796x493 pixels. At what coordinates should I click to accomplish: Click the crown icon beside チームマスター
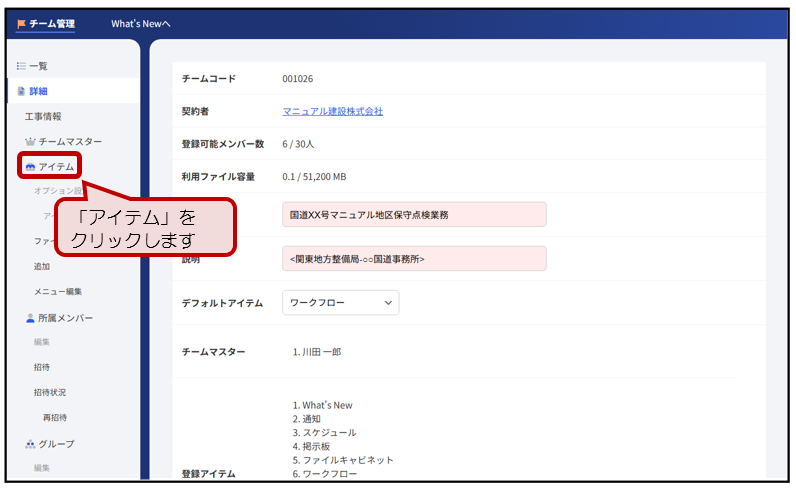tap(30, 142)
